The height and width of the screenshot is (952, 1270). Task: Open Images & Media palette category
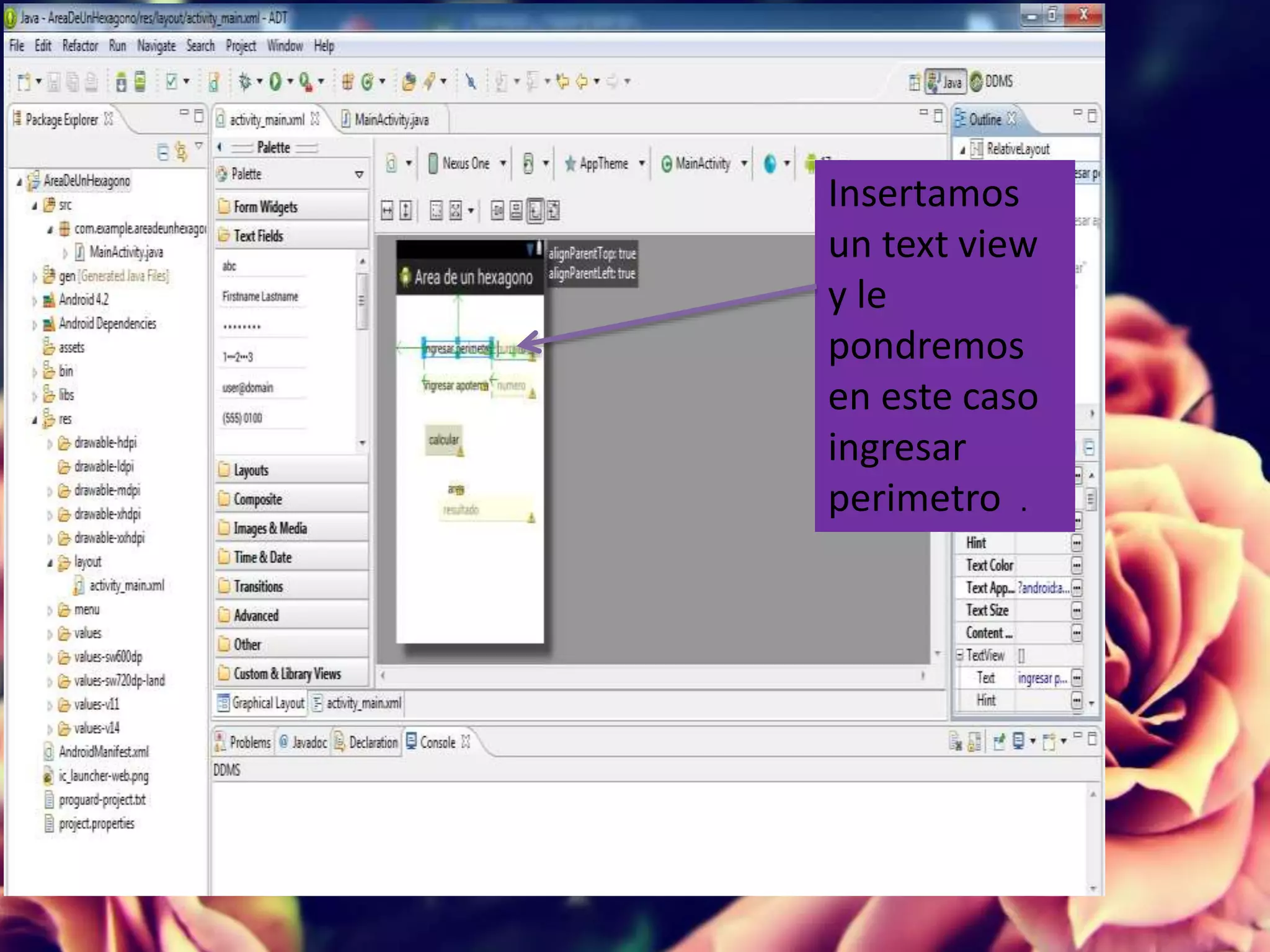(x=291, y=529)
